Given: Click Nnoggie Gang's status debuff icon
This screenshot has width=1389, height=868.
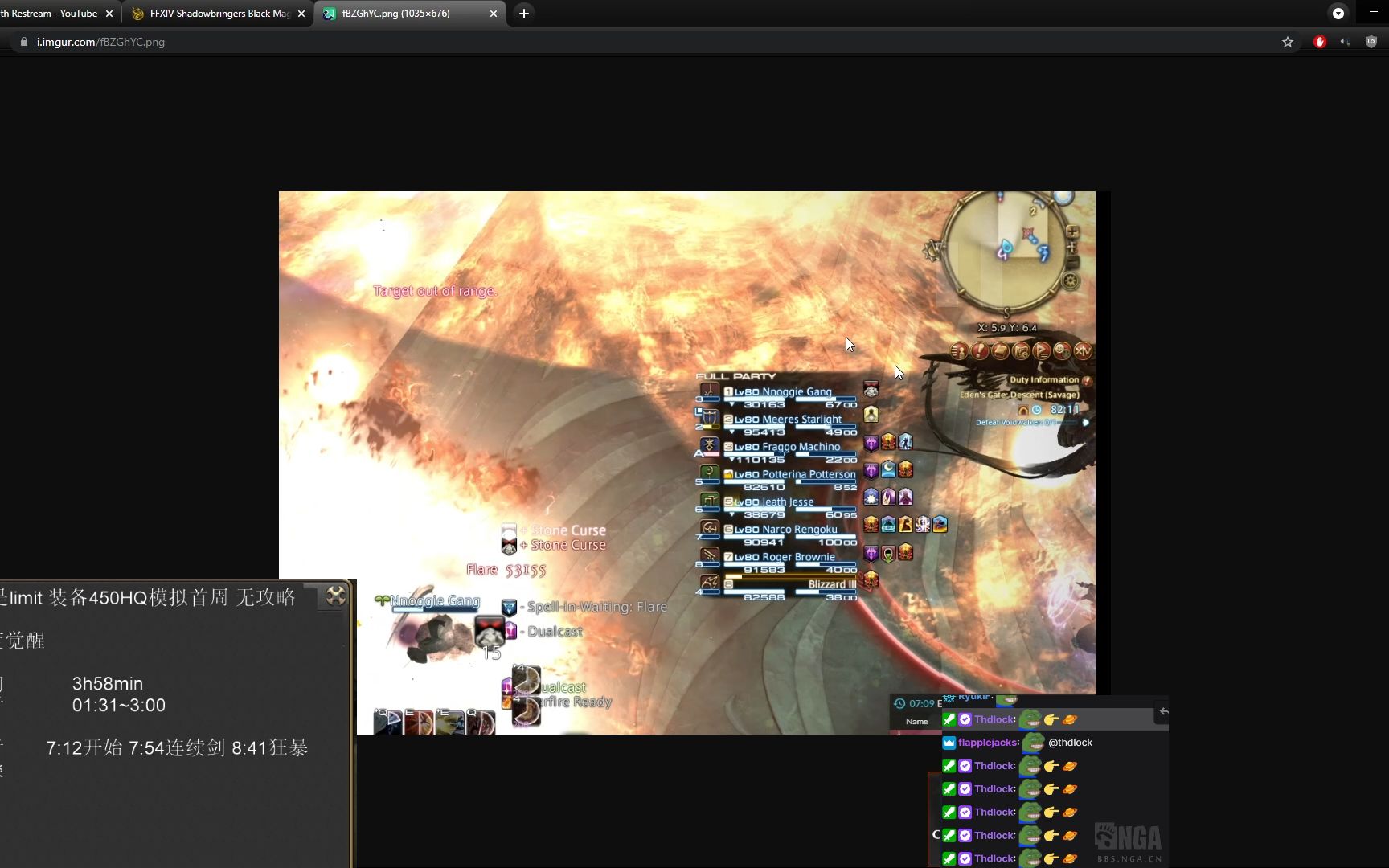Looking at the screenshot, I should (x=871, y=390).
